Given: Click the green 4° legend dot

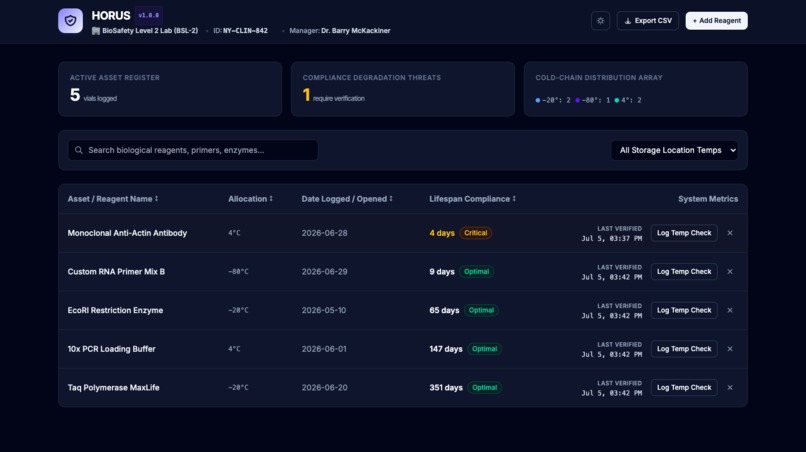Looking at the screenshot, I should 617,100.
